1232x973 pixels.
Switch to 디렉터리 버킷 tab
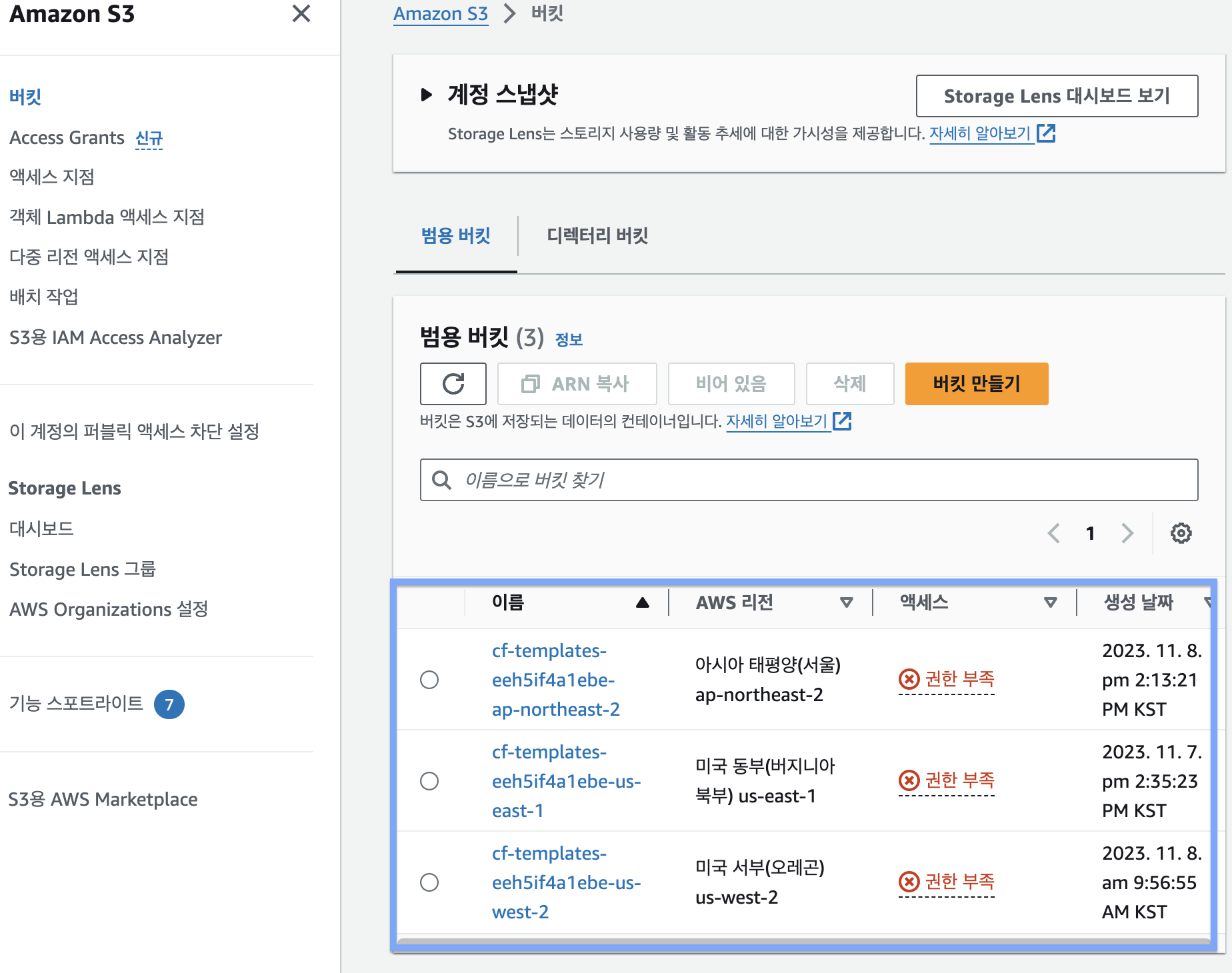coord(597,236)
